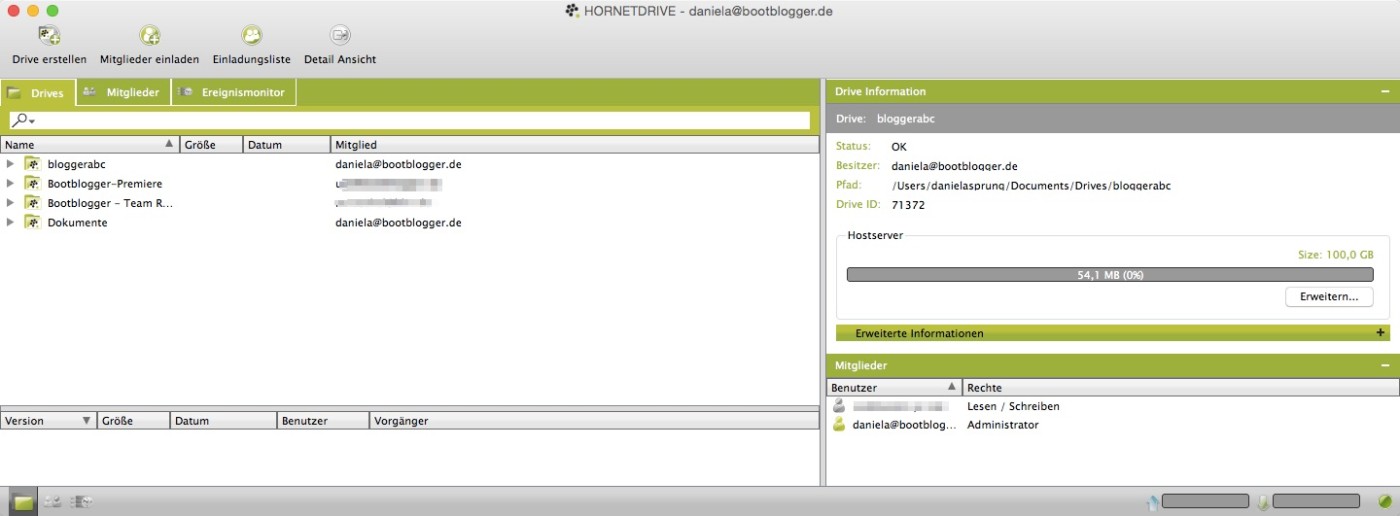Open the Ereignismonitor tab
Screen dimensions: 1400x516
(x=234, y=93)
